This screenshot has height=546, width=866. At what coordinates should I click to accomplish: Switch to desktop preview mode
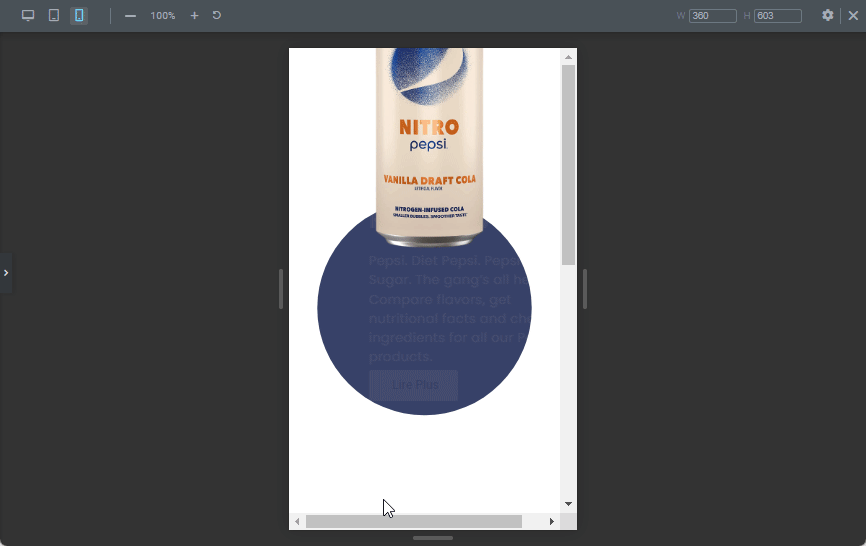(x=28, y=15)
